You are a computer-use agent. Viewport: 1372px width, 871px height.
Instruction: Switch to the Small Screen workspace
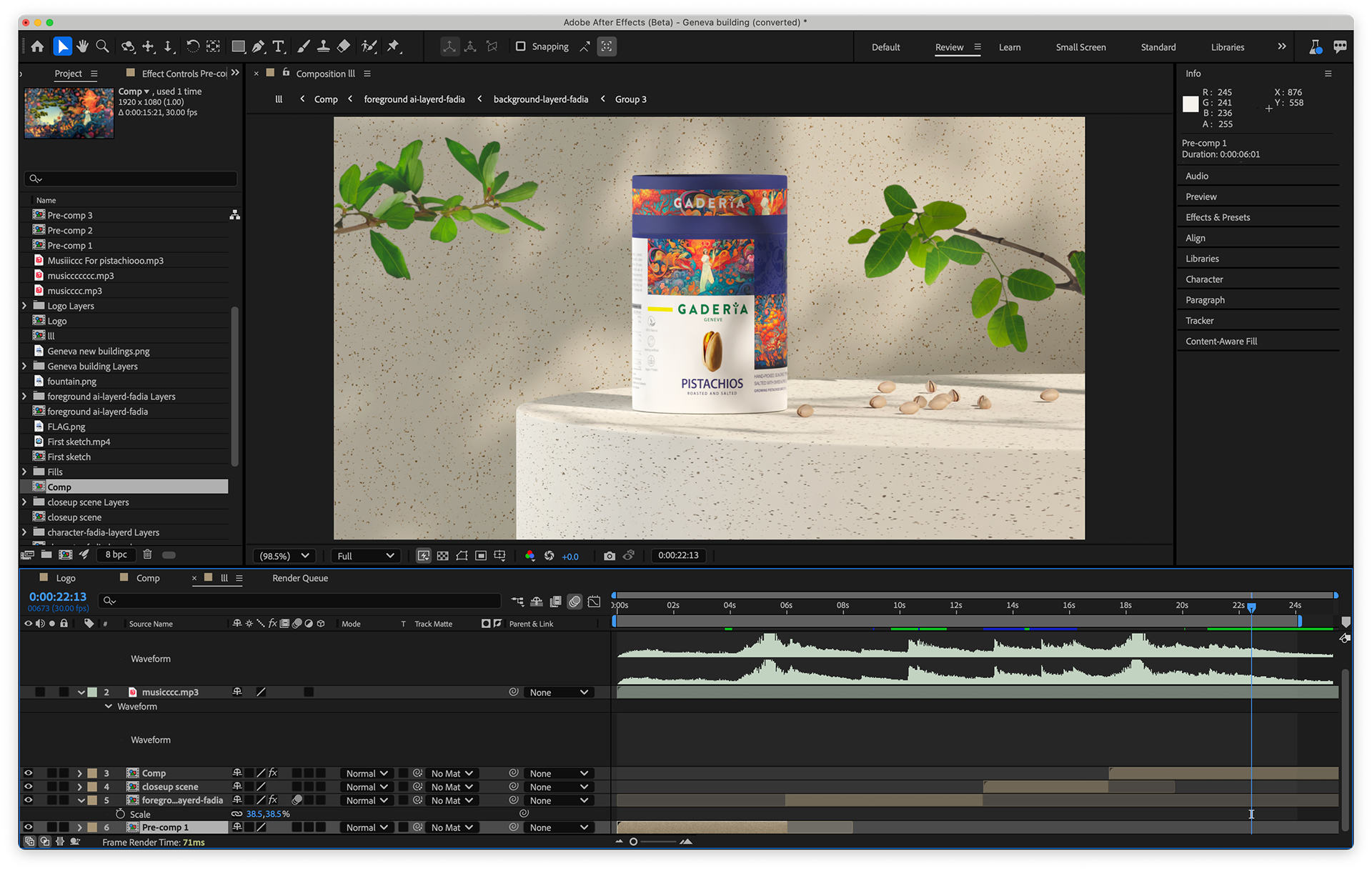(1080, 47)
